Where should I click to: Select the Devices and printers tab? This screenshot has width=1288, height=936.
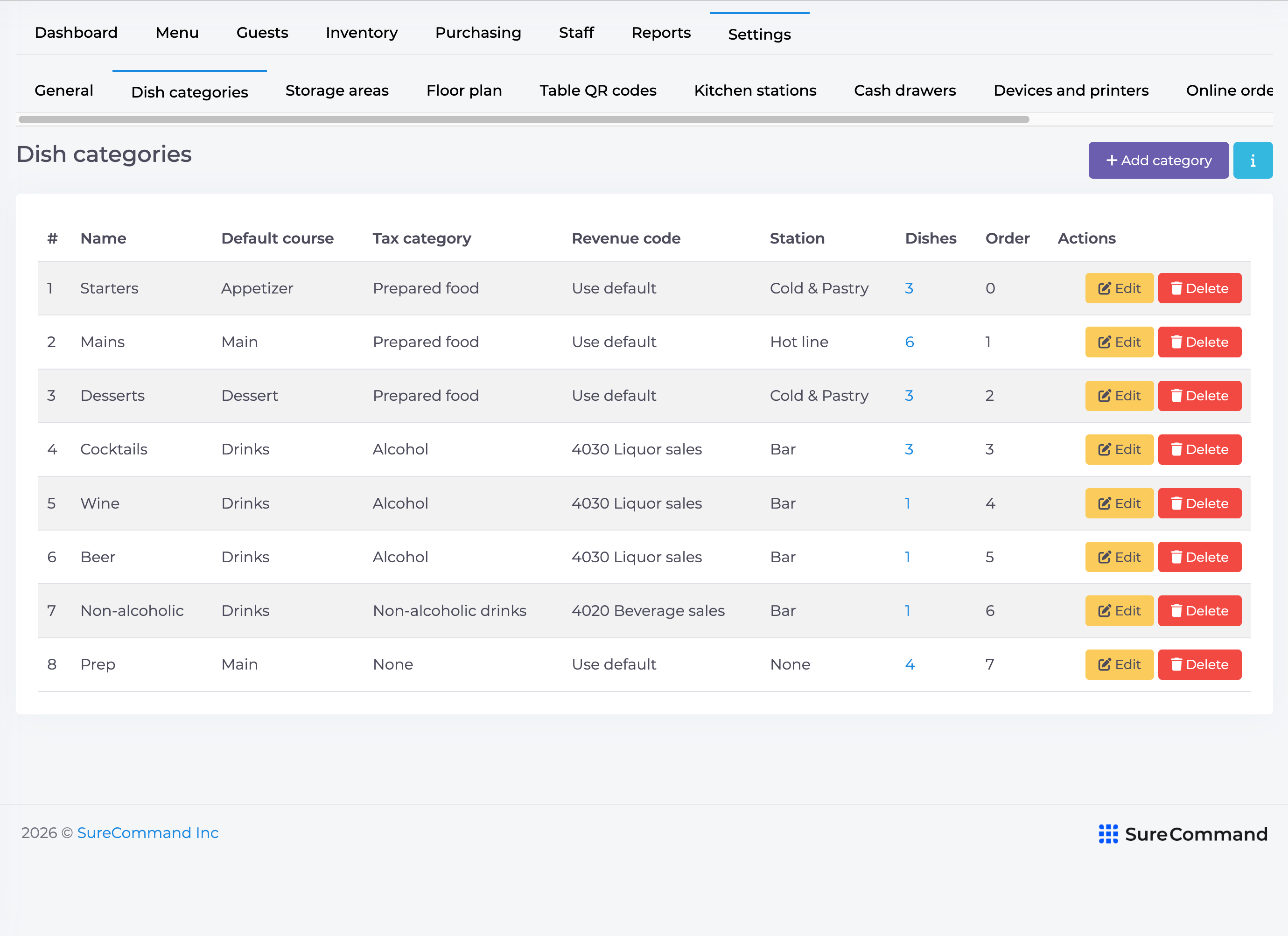coord(1071,91)
